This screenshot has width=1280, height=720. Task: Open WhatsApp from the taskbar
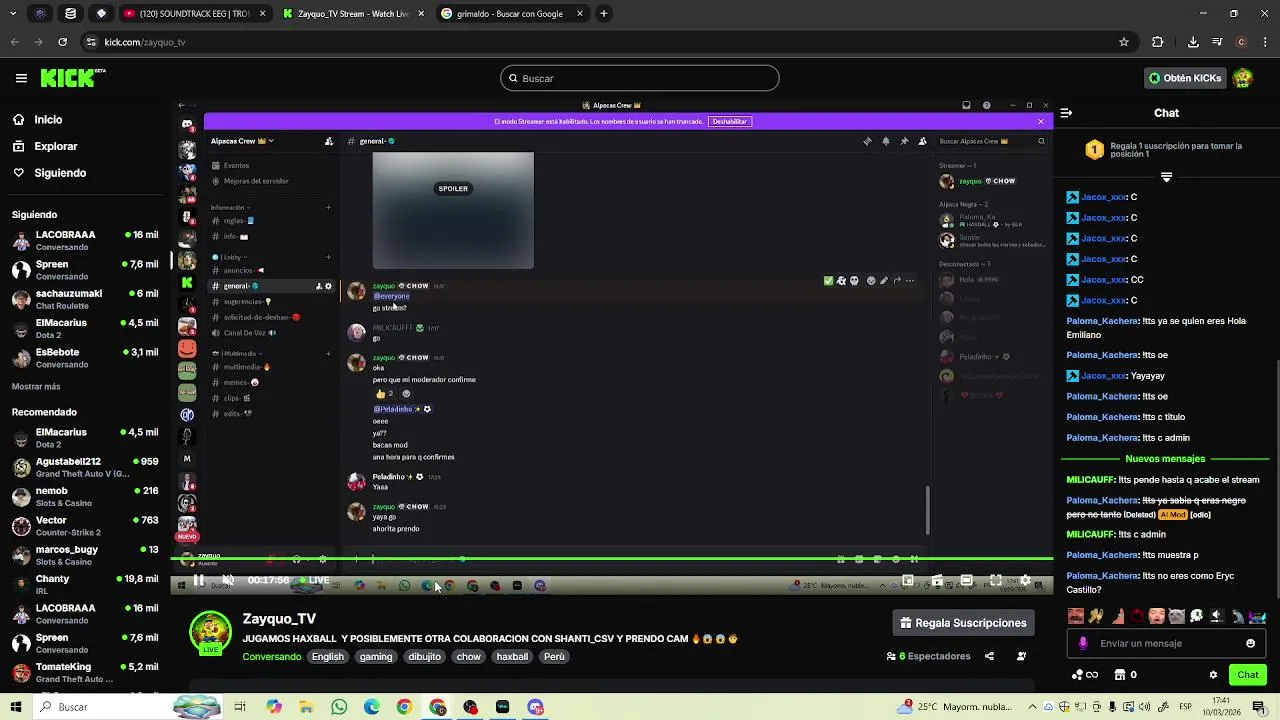[x=339, y=707]
